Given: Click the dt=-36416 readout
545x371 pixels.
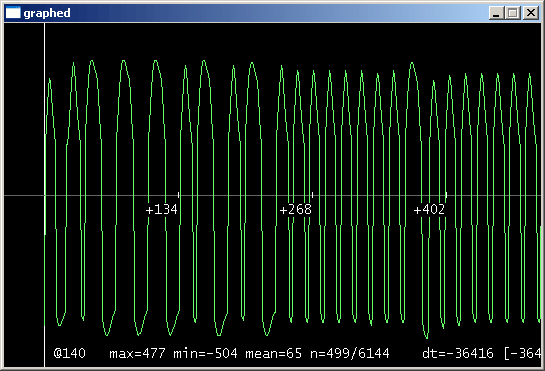Looking at the screenshot, I should 458,353.
